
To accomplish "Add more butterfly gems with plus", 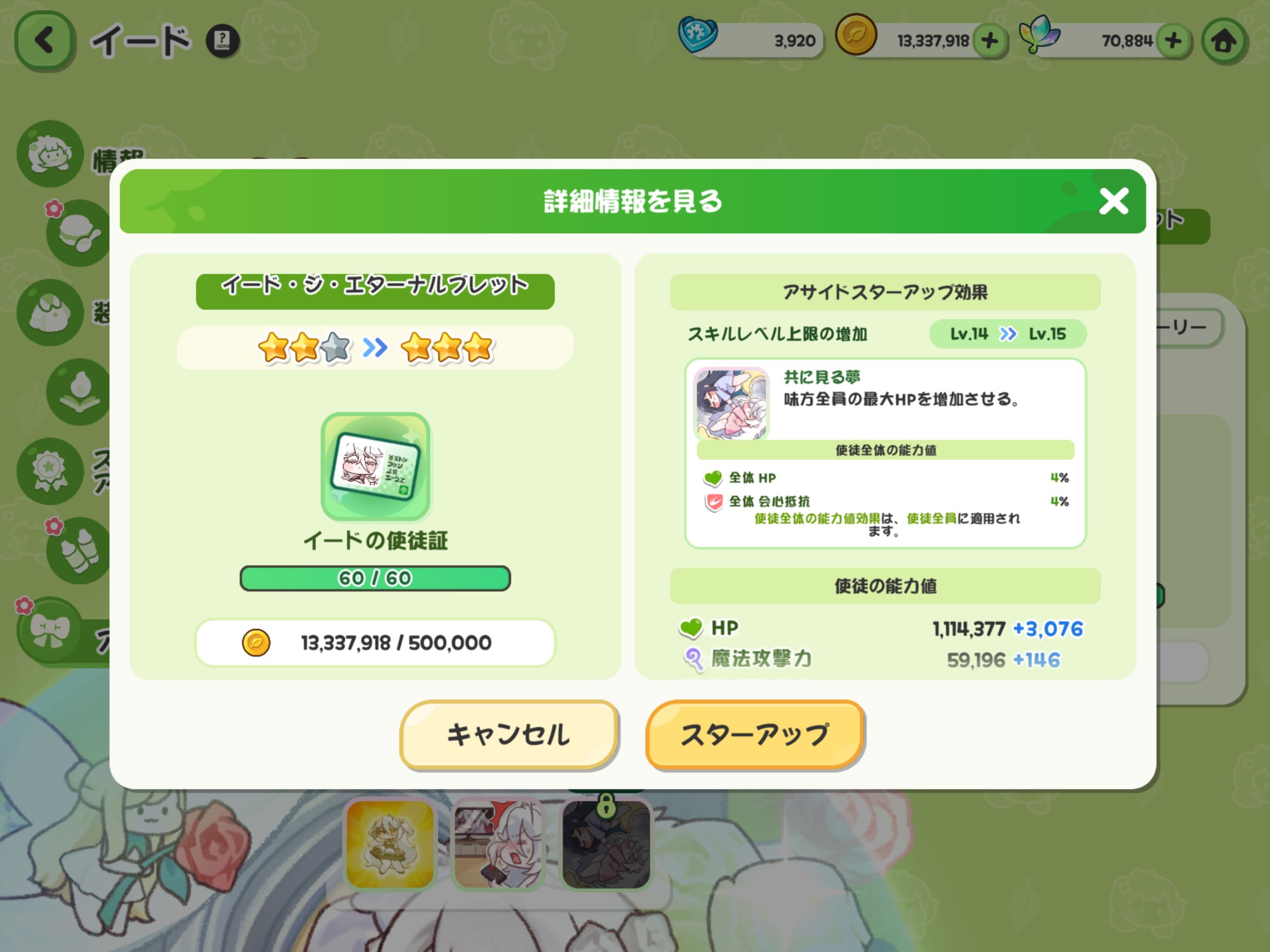I will pos(1173,41).
